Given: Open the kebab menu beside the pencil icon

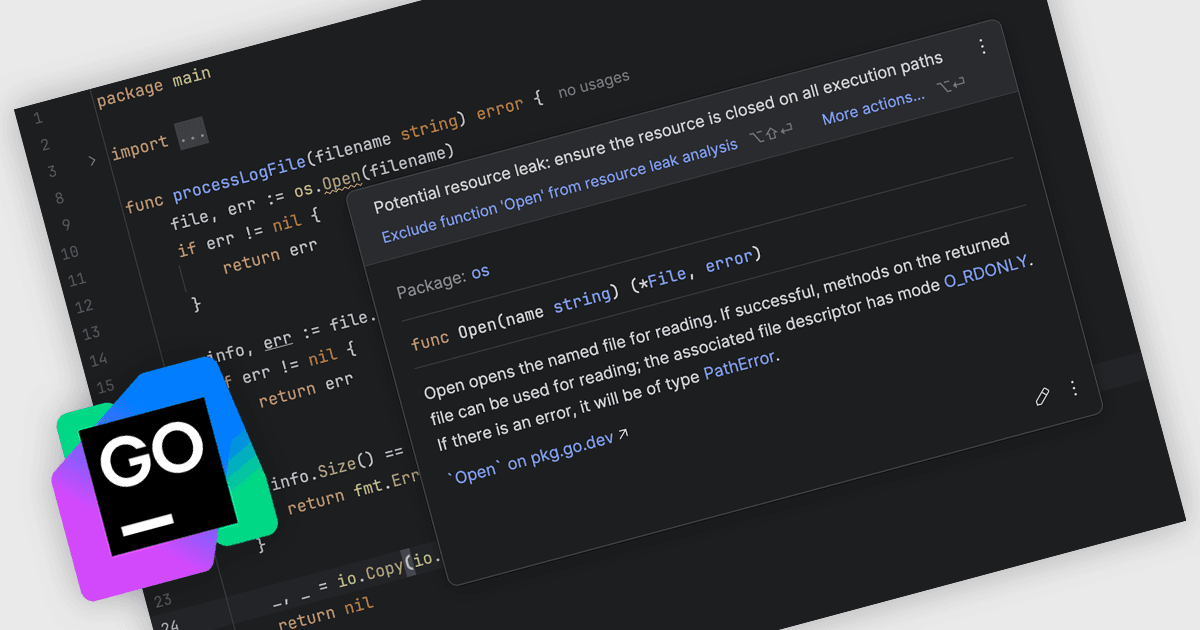Looking at the screenshot, I should 1074,388.
